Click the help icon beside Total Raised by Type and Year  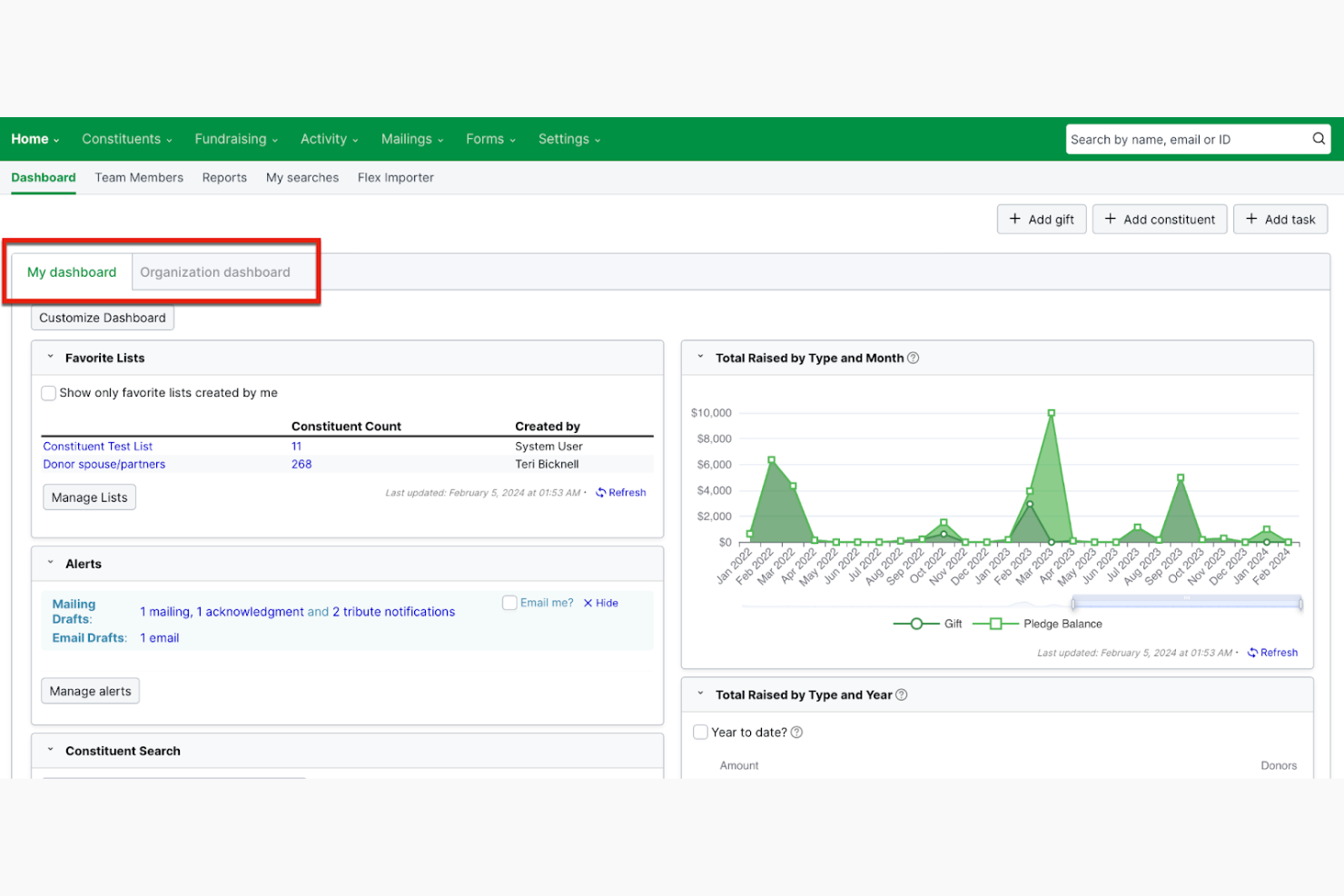902,694
